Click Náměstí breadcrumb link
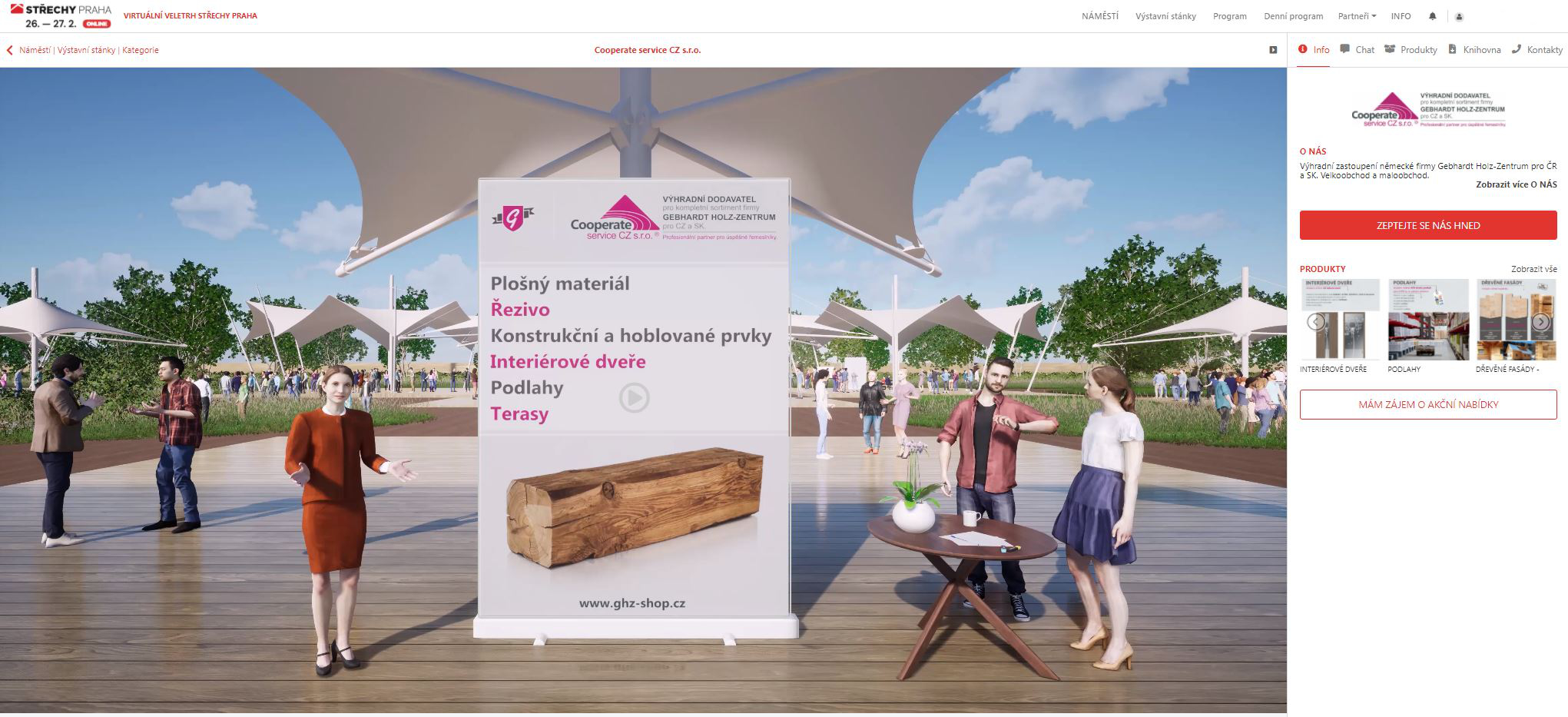The width and height of the screenshot is (1568, 717). (x=35, y=50)
